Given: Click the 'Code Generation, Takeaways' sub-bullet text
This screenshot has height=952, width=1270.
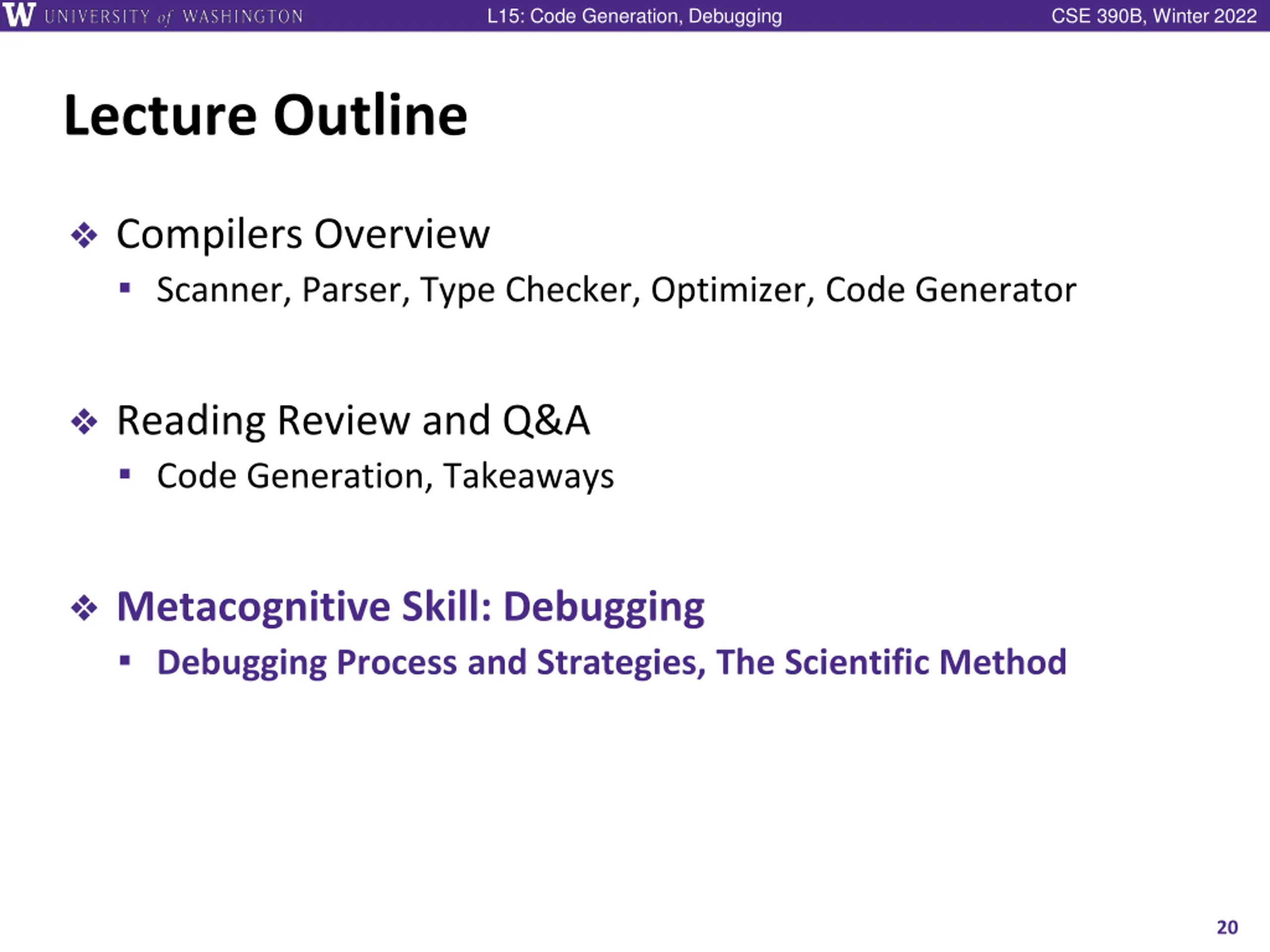Looking at the screenshot, I should (x=385, y=476).
